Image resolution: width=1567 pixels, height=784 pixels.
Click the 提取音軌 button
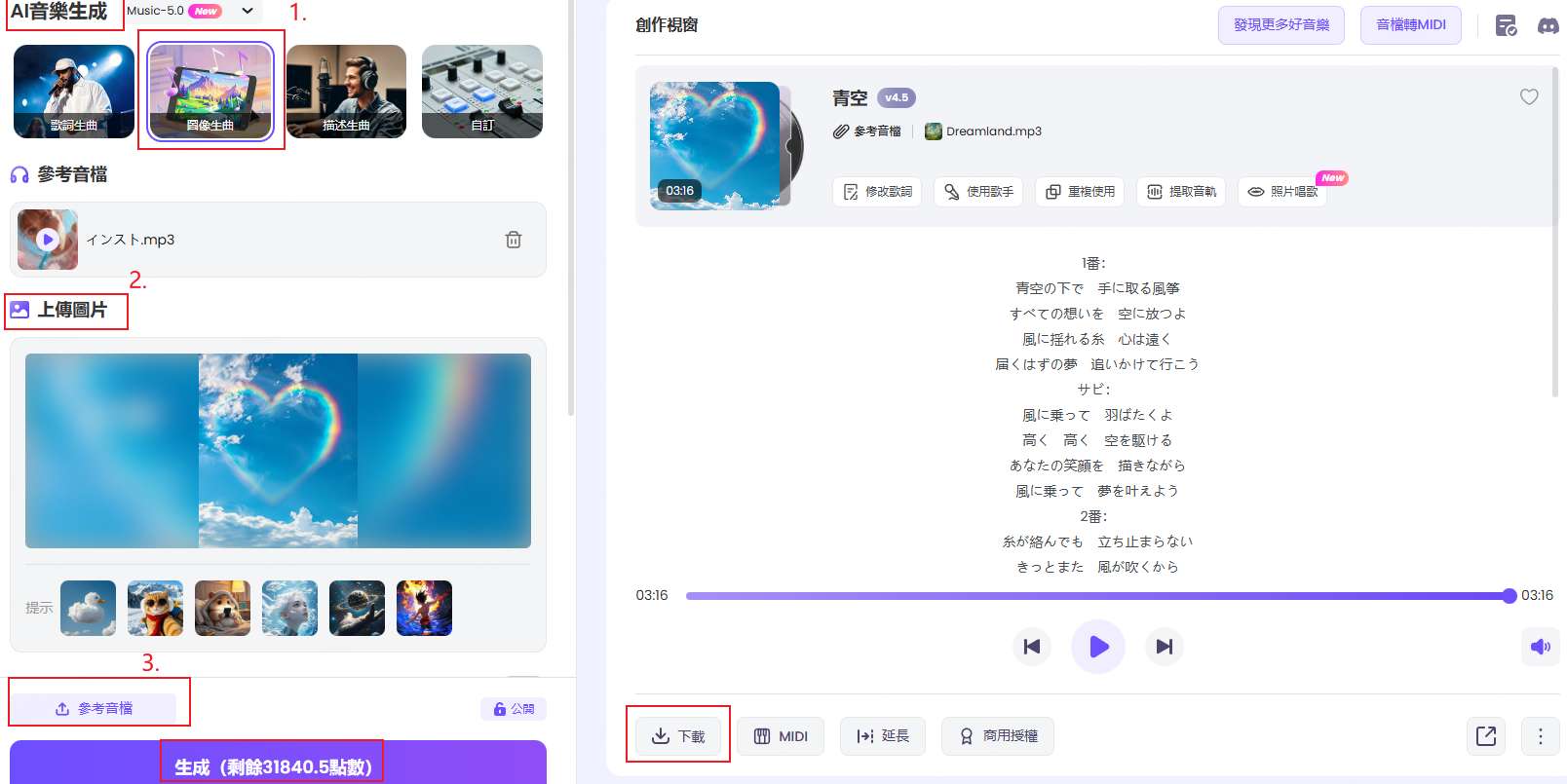coord(1181,191)
